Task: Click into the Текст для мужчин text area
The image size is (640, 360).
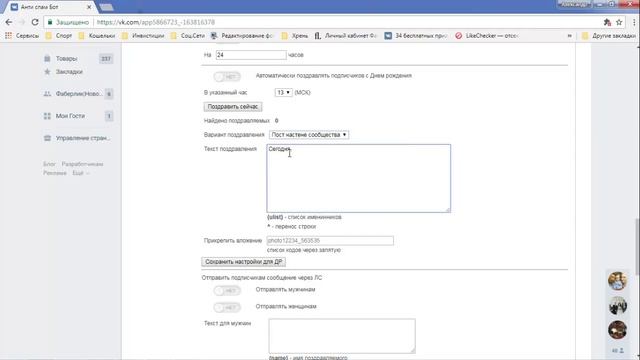Action: pos(342,336)
